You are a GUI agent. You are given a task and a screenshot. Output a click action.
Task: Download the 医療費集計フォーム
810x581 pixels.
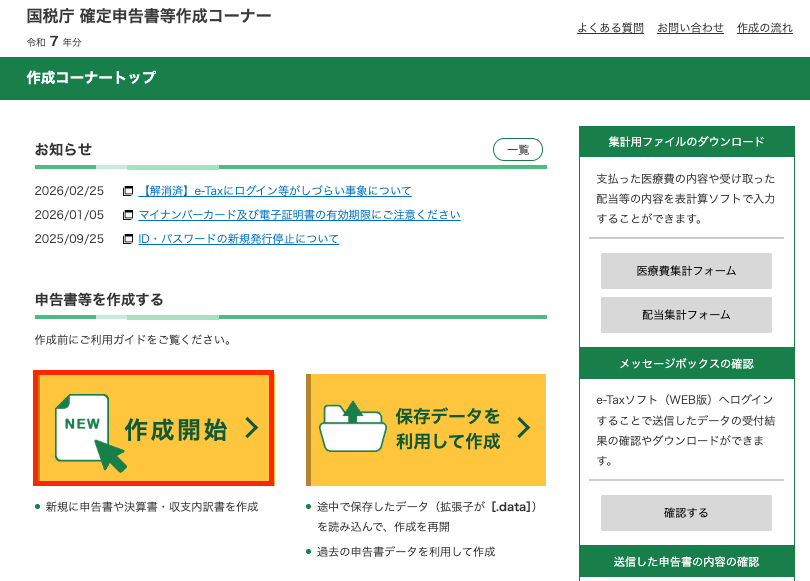tap(686, 271)
